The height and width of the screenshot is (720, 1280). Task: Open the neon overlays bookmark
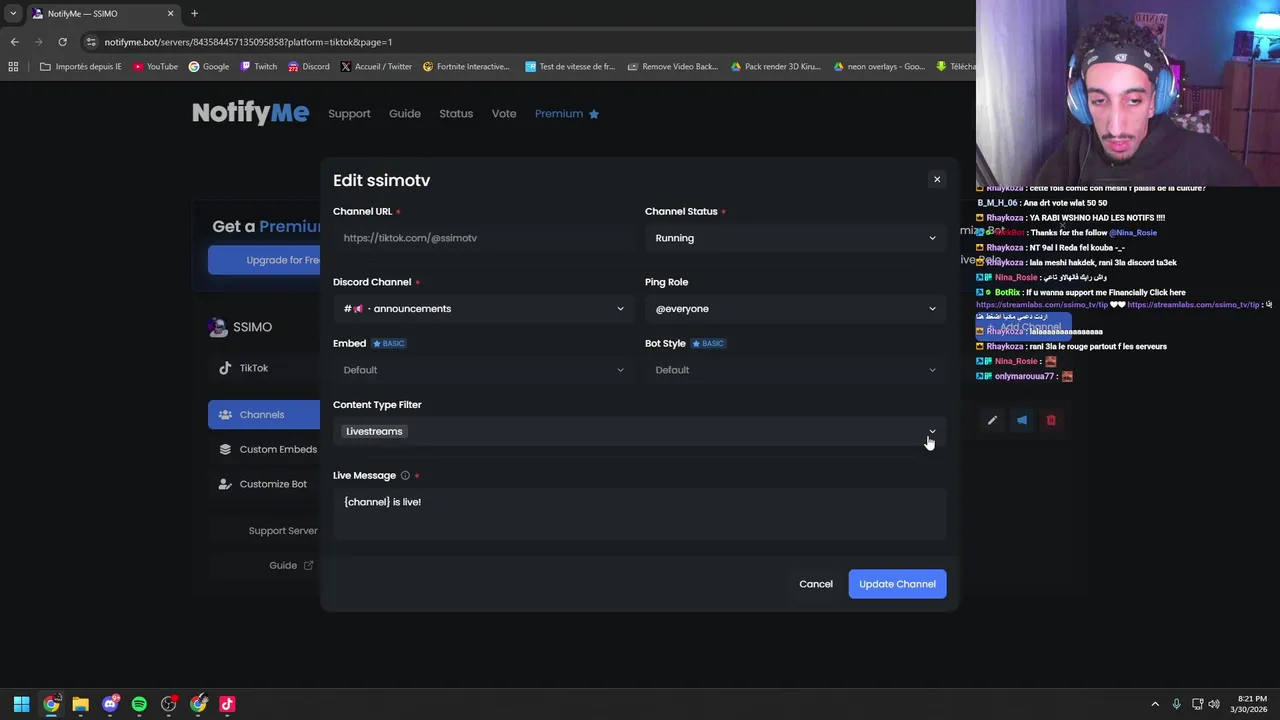pyautogui.click(x=878, y=67)
